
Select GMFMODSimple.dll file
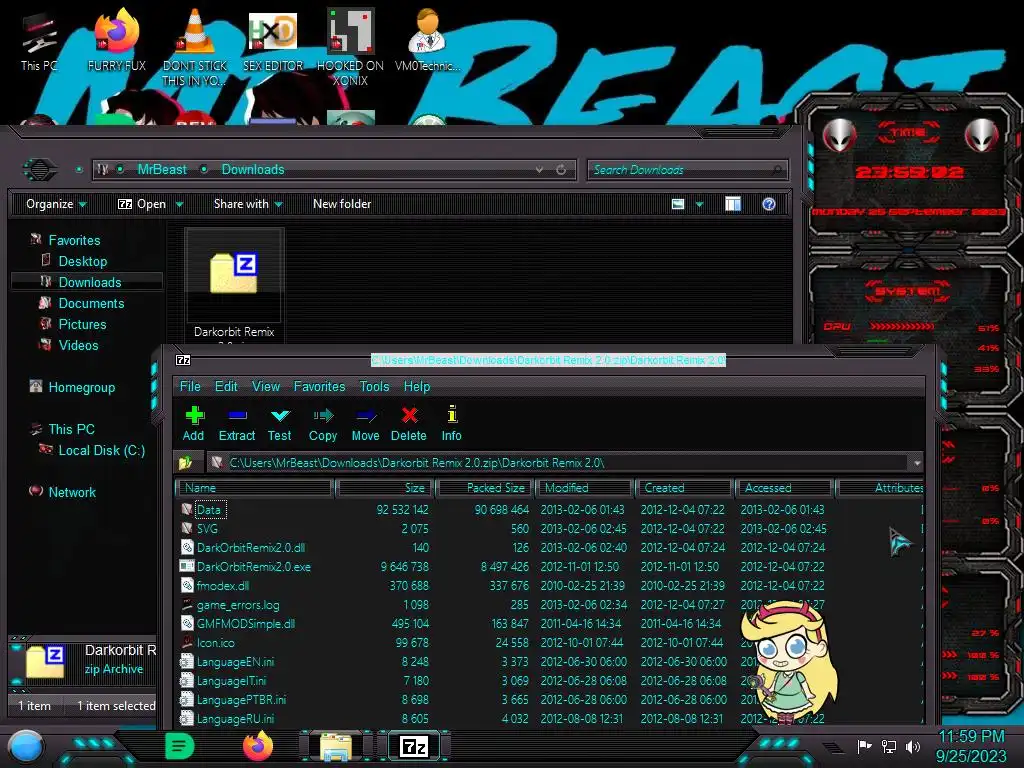[246, 624]
